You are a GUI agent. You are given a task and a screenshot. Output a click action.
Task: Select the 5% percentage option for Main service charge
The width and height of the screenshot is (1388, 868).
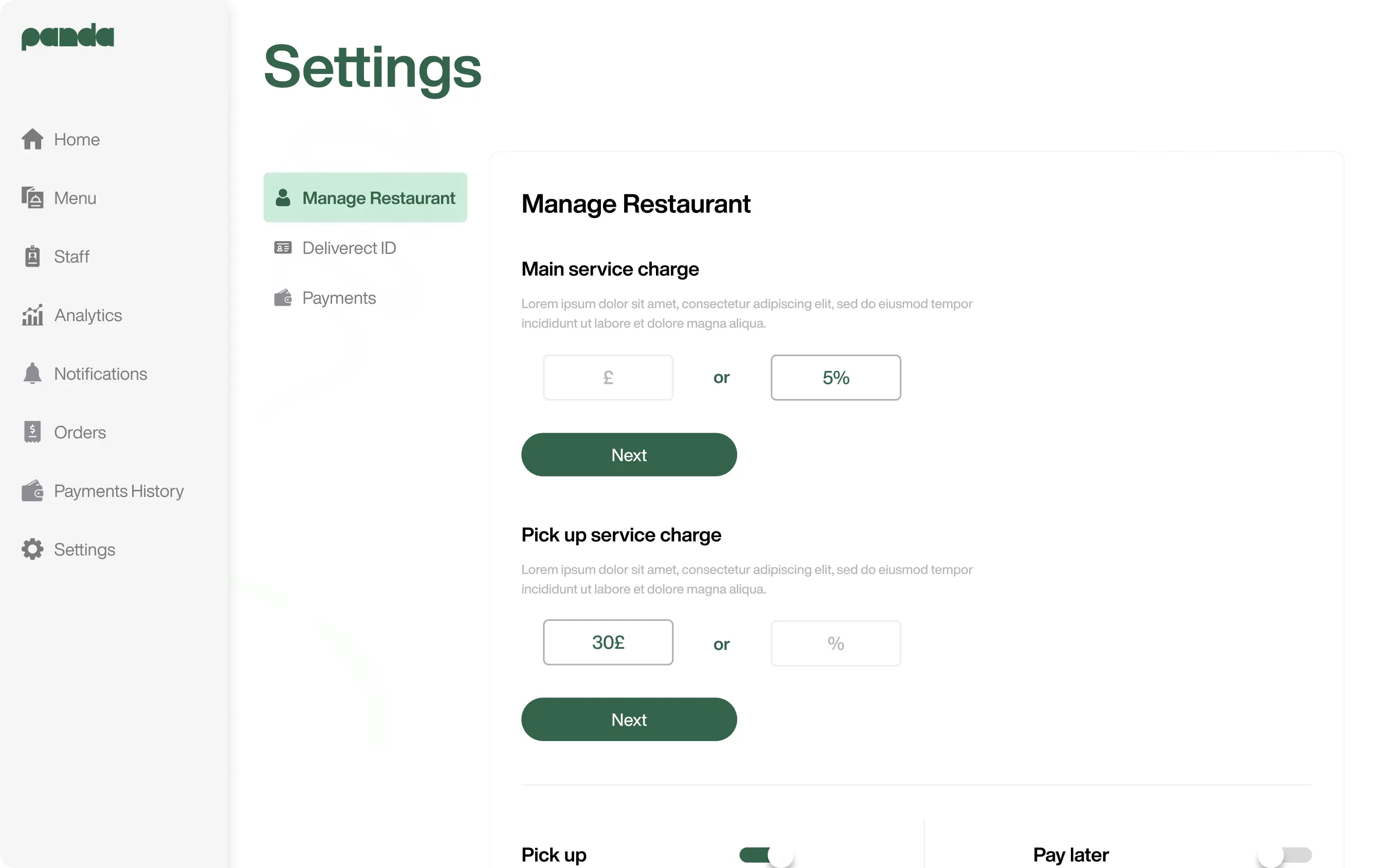point(836,377)
